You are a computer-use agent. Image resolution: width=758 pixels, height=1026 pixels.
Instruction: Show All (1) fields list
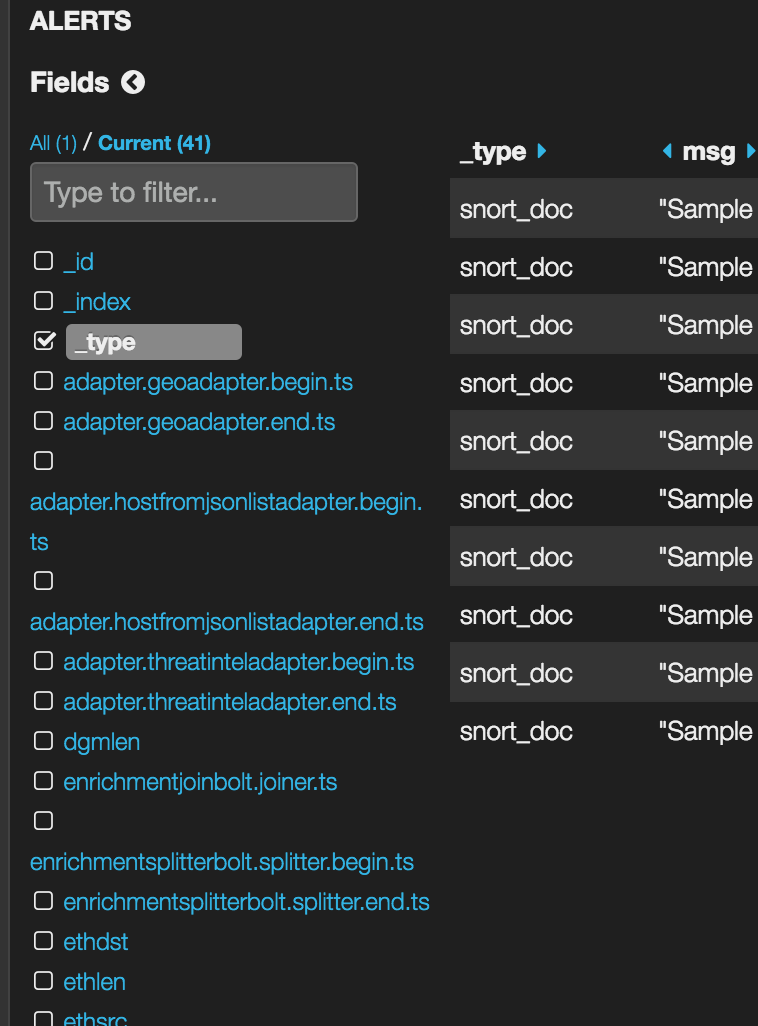pos(53,143)
